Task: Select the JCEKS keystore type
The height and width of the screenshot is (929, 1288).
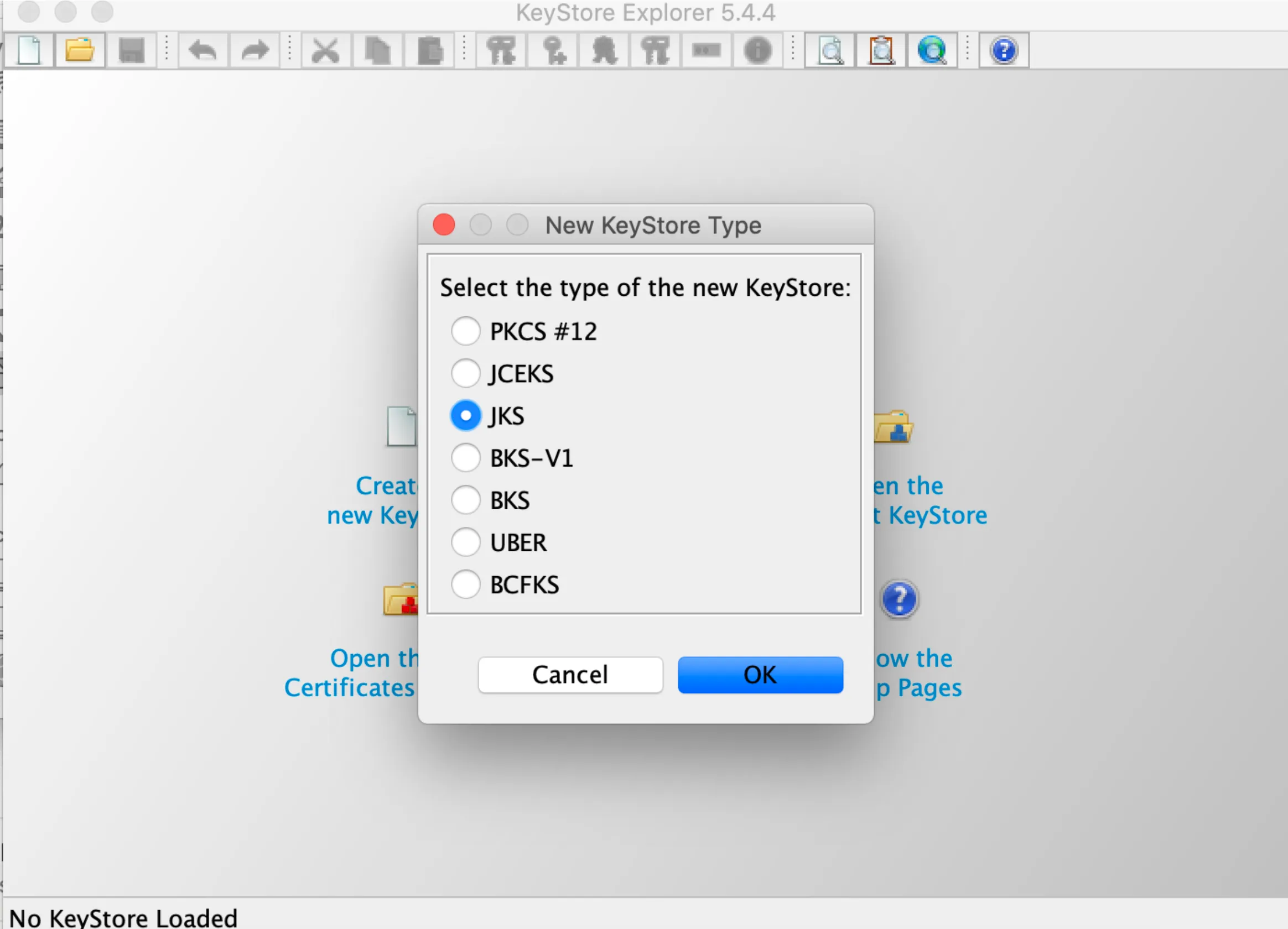Action: tap(466, 373)
